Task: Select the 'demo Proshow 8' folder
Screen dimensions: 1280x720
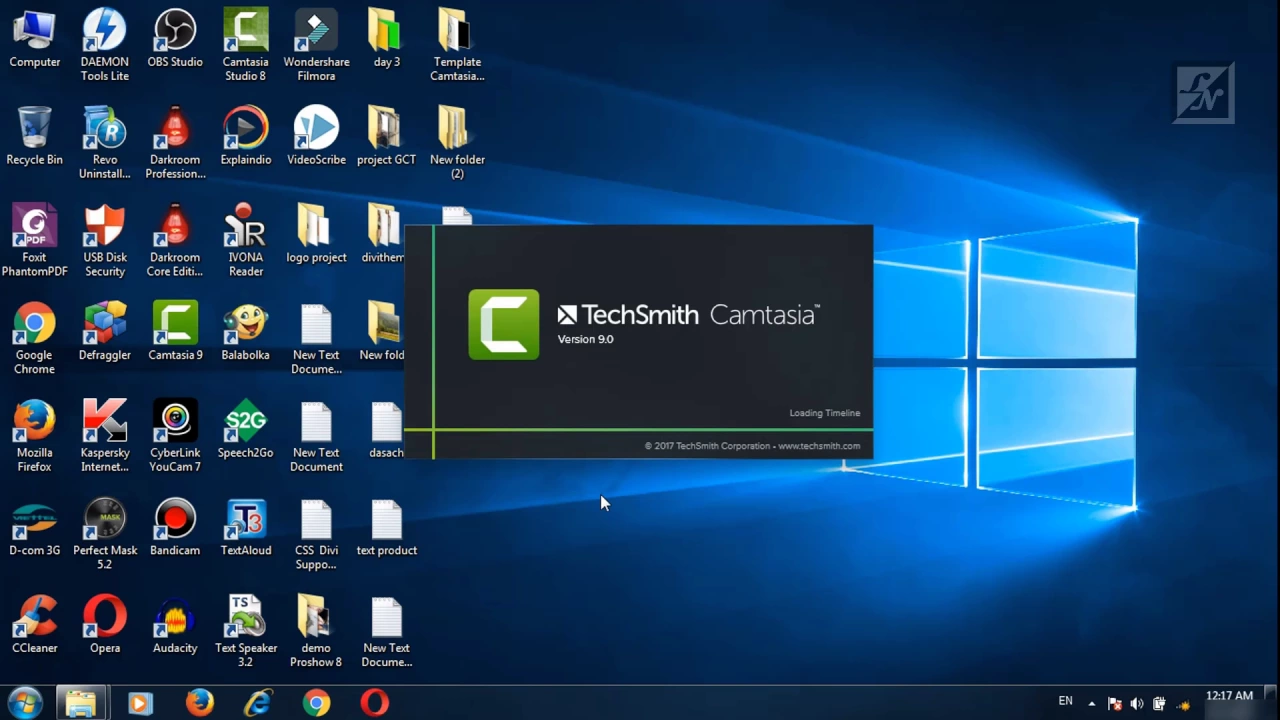Action: pyautogui.click(x=316, y=633)
